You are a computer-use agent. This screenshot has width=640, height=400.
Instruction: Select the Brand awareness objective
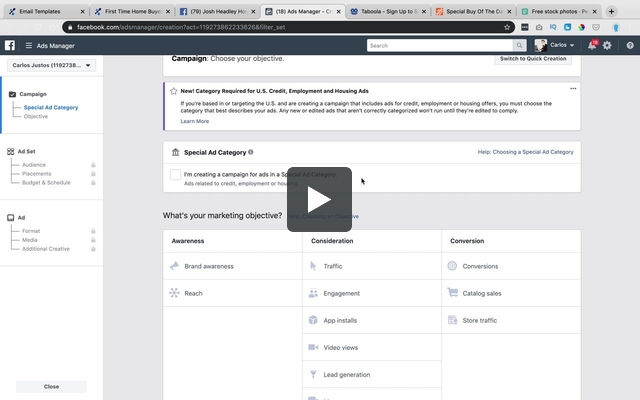(x=233, y=266)
